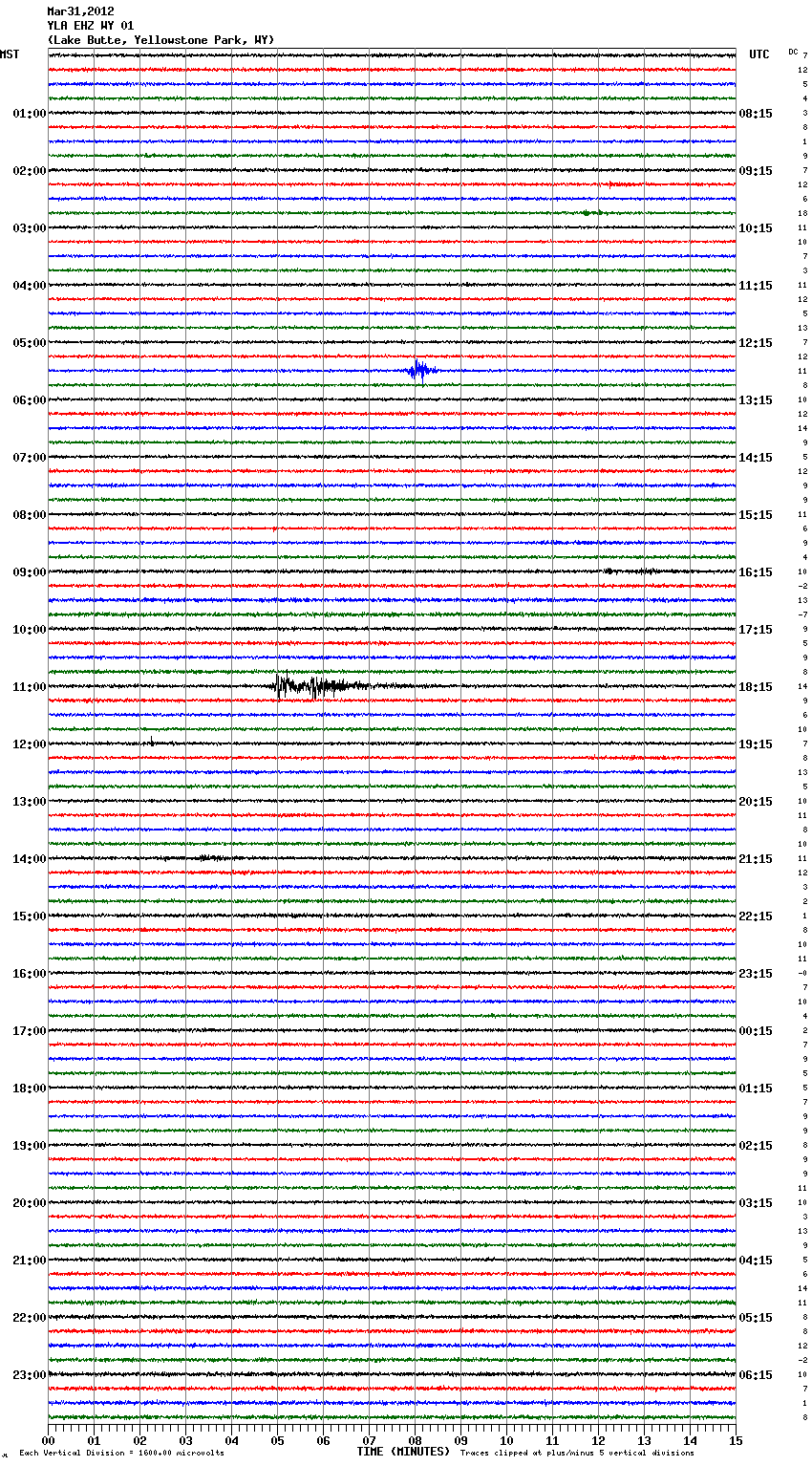Select the 03:00 MST time label
The width and height of the screenshot is (812, 1466).
[30, 228]
